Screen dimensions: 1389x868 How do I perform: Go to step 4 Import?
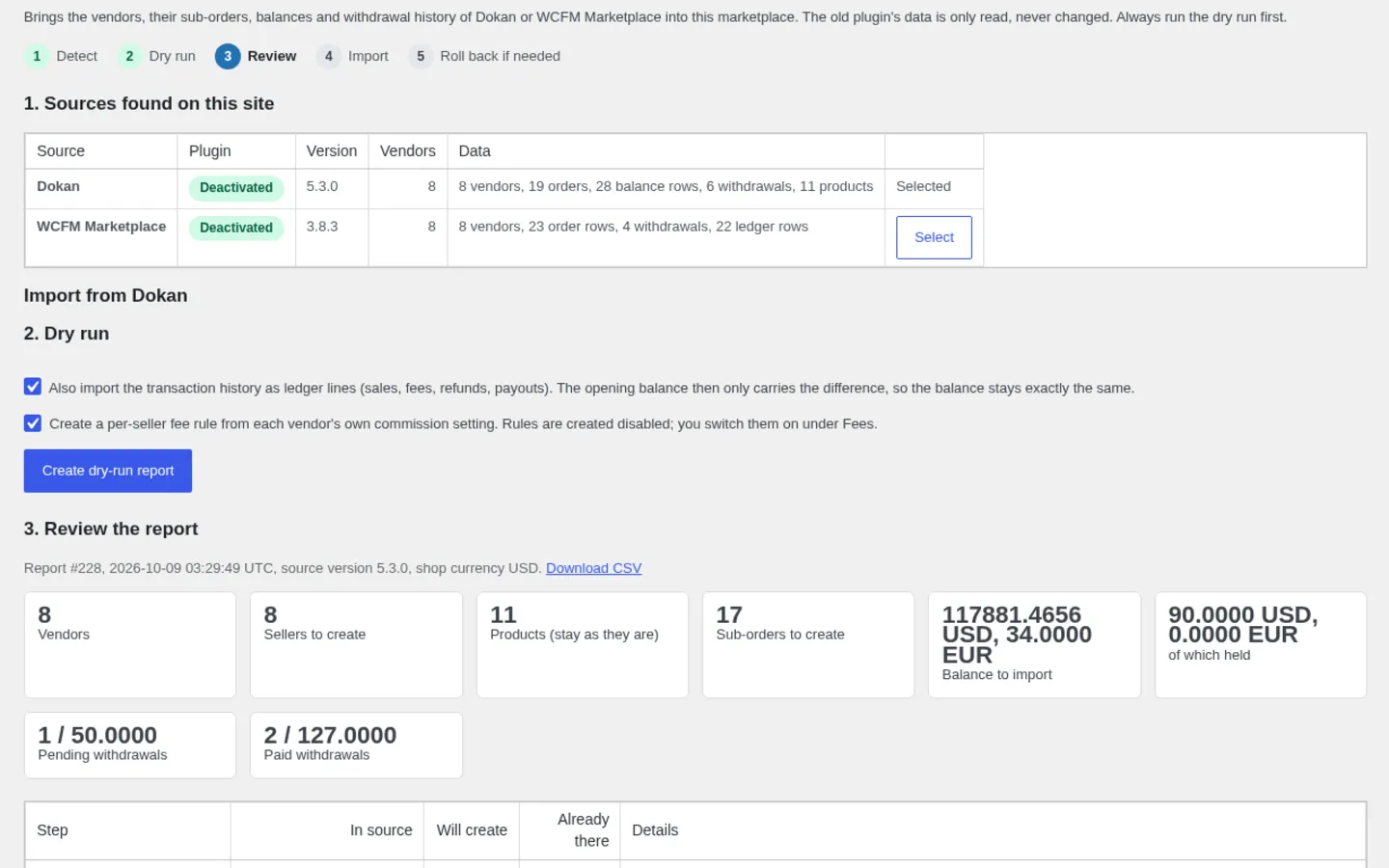tap(353, 56)
